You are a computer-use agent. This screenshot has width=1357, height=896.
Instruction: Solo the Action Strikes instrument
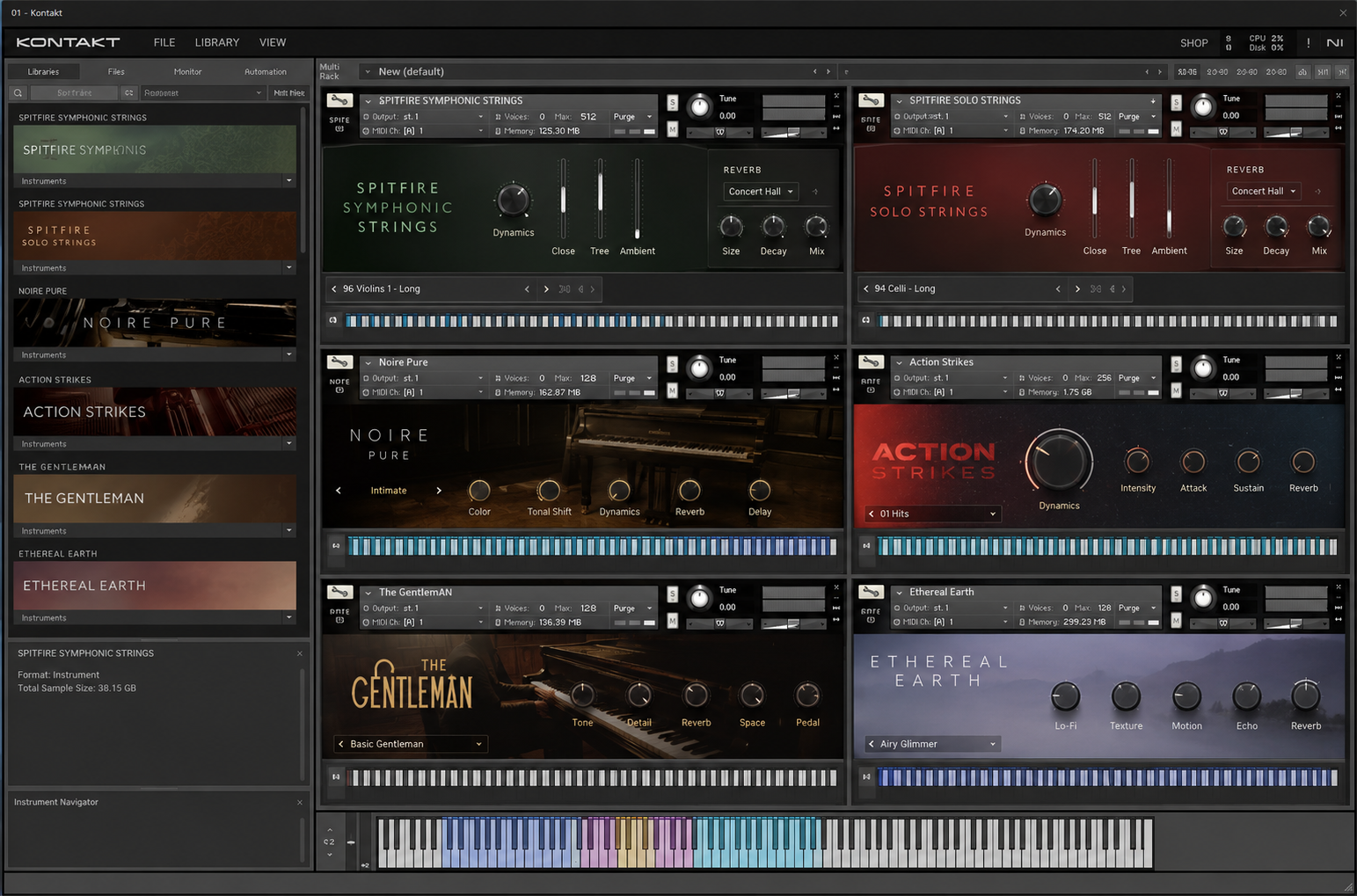coord(1176,364)
